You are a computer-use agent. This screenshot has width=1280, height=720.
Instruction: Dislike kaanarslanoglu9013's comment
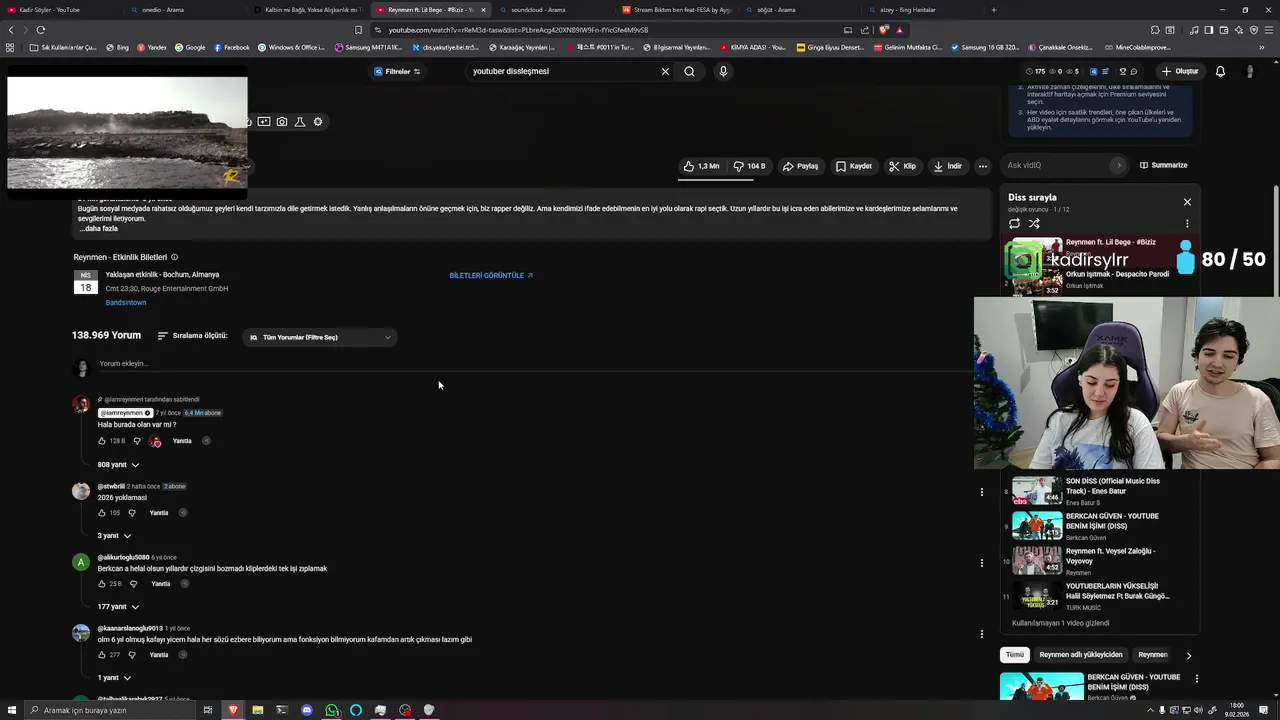tap(132, 655)
